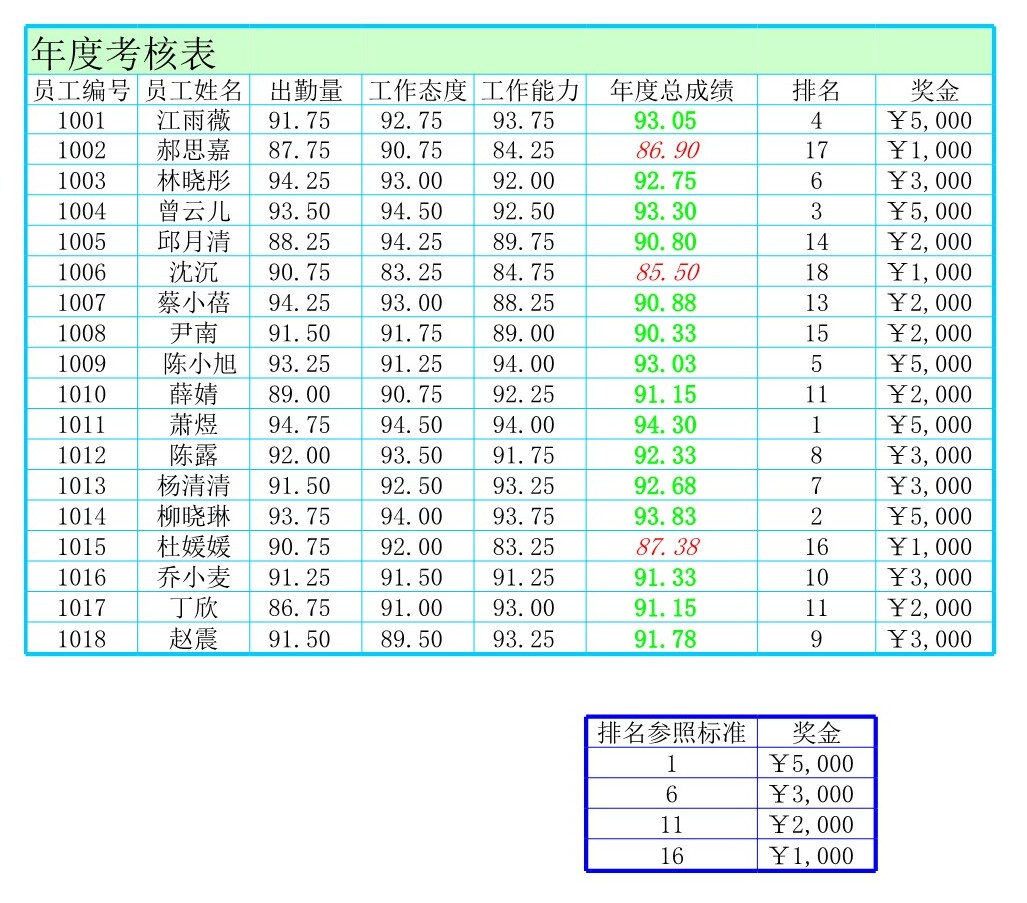Viewport: 1027px width, 903px height.
Task: Click the title cell "年度考核表"
Action: coord(125,51)
